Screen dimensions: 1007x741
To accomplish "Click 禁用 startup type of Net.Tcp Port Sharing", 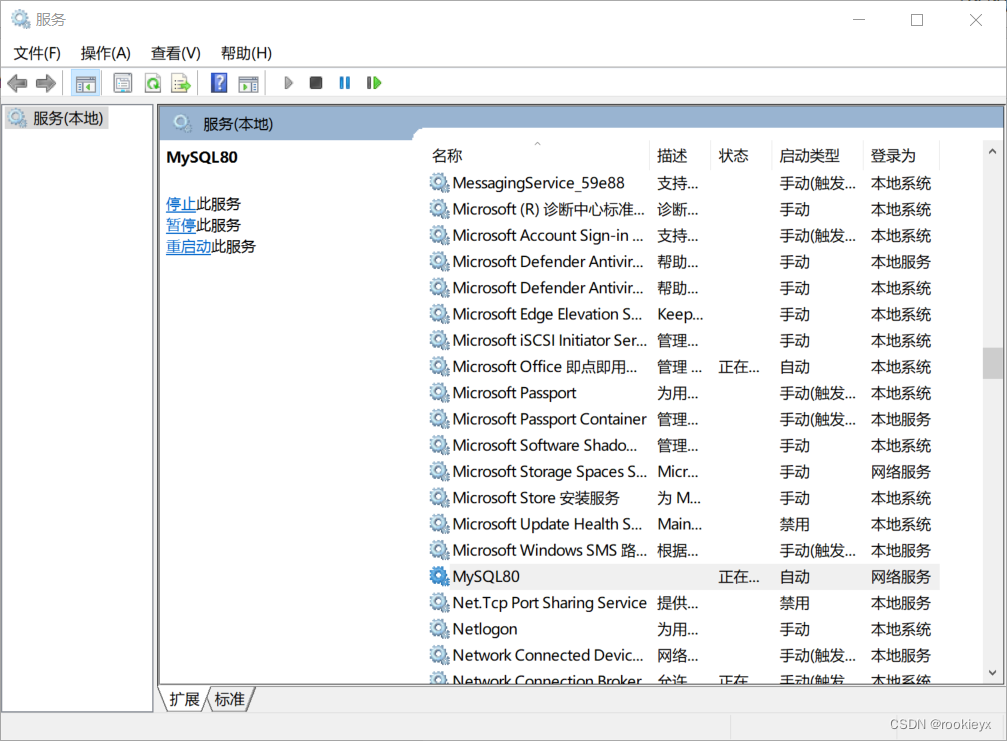I will 794,603.
